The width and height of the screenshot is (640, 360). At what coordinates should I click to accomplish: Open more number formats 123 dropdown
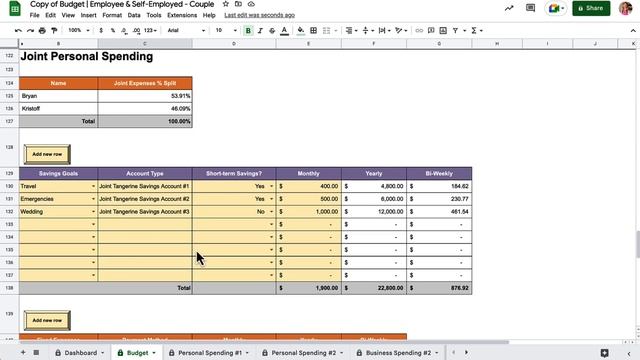point(150,31)
